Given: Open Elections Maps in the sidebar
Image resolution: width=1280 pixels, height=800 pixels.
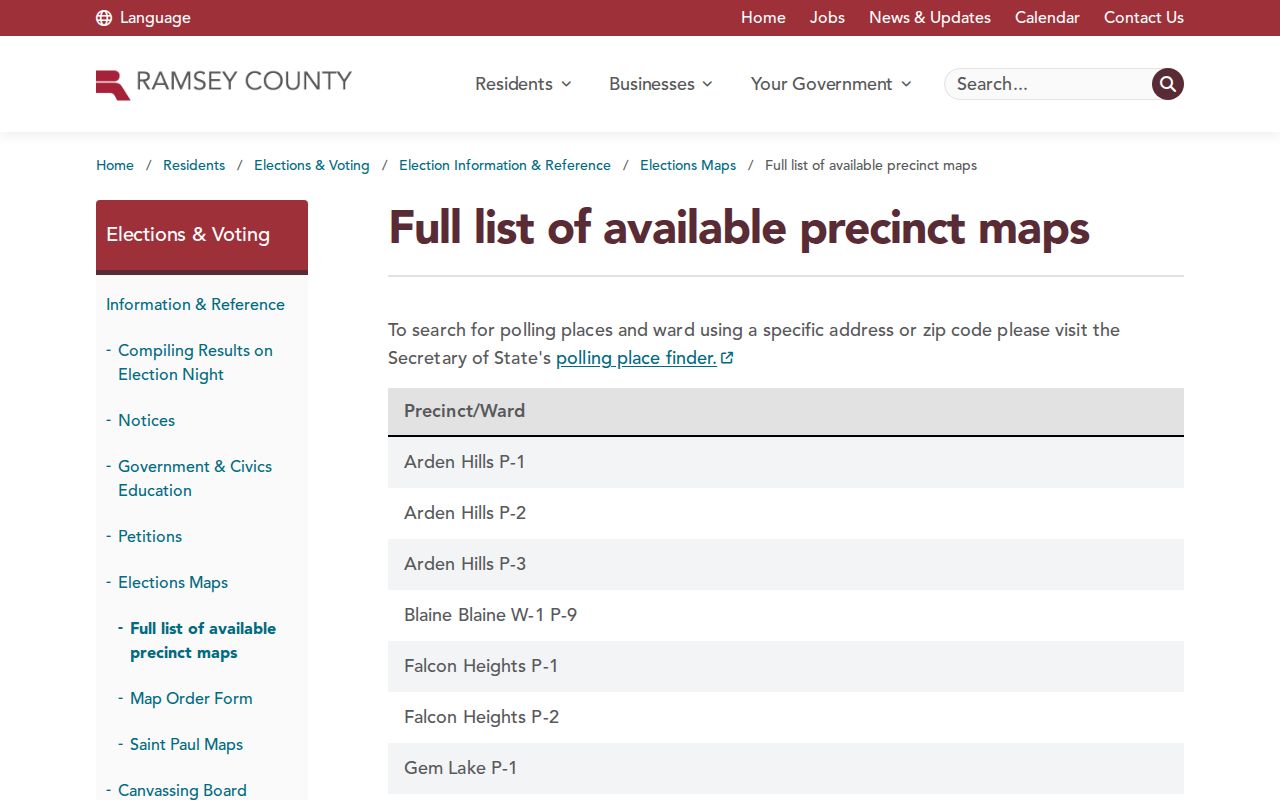Looking at the screenshot, I should (173, 583).
